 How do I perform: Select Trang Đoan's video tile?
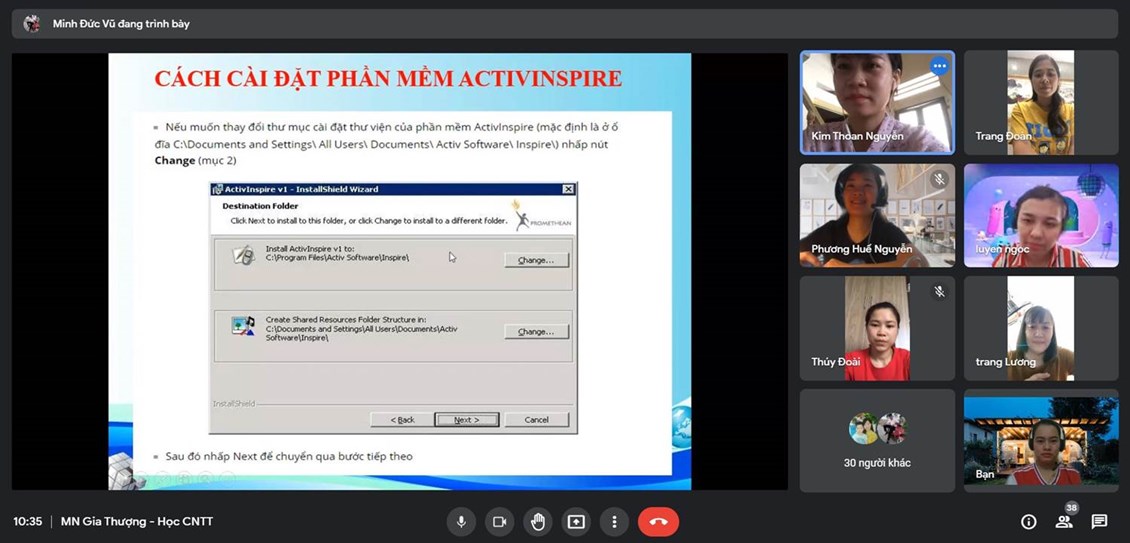point(1040,102)
